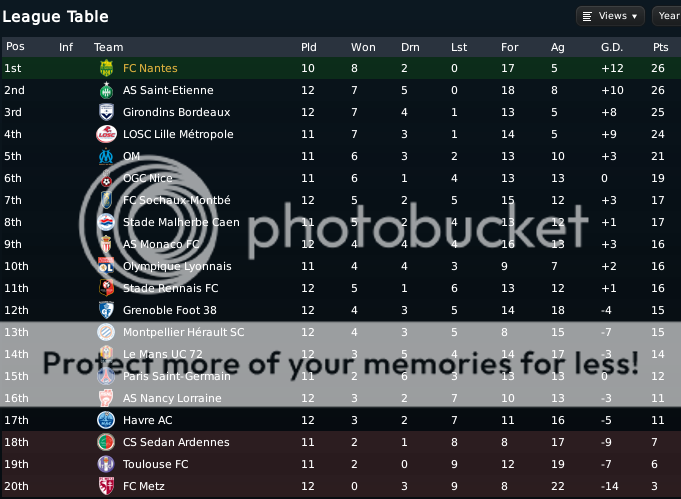Open the Views dropdown menu

click(x=610, y=16)
